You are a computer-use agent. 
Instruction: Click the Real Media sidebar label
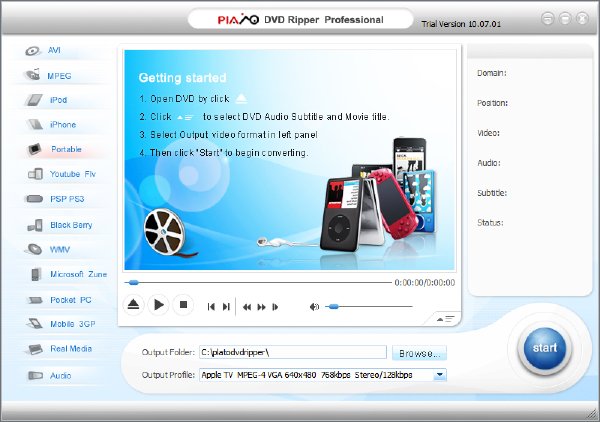tap(71, 349)
